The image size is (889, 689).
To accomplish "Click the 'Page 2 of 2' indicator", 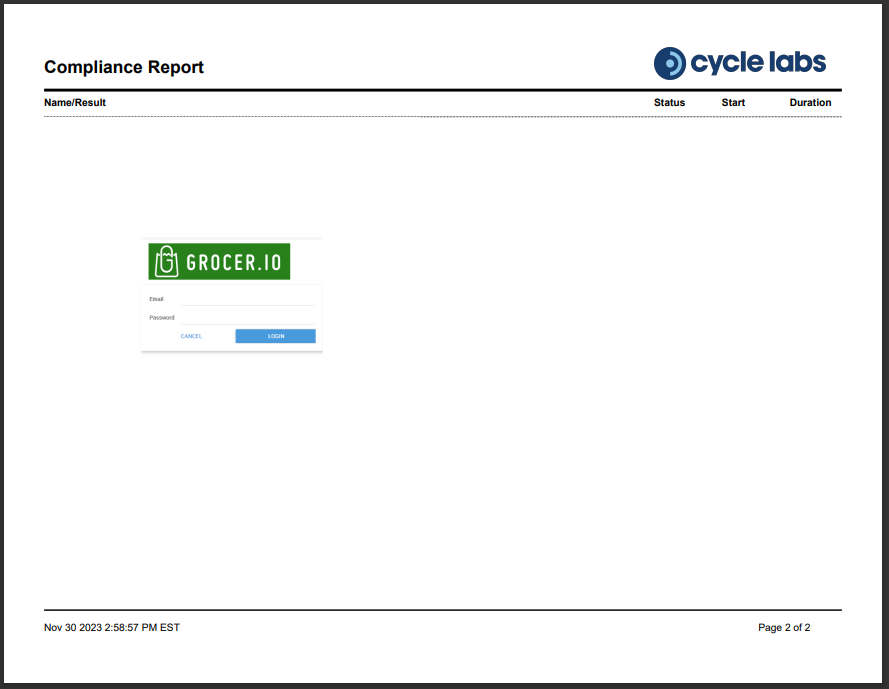I will point(784,628).
